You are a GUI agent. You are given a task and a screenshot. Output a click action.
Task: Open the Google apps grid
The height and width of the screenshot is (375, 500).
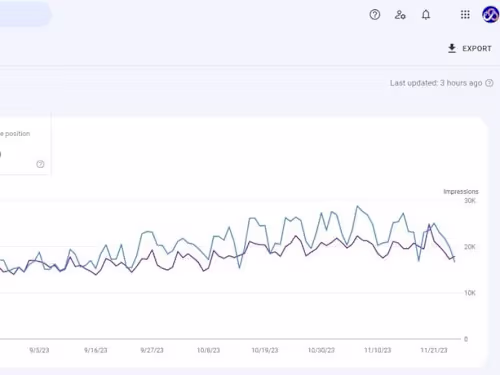[465, 15]
